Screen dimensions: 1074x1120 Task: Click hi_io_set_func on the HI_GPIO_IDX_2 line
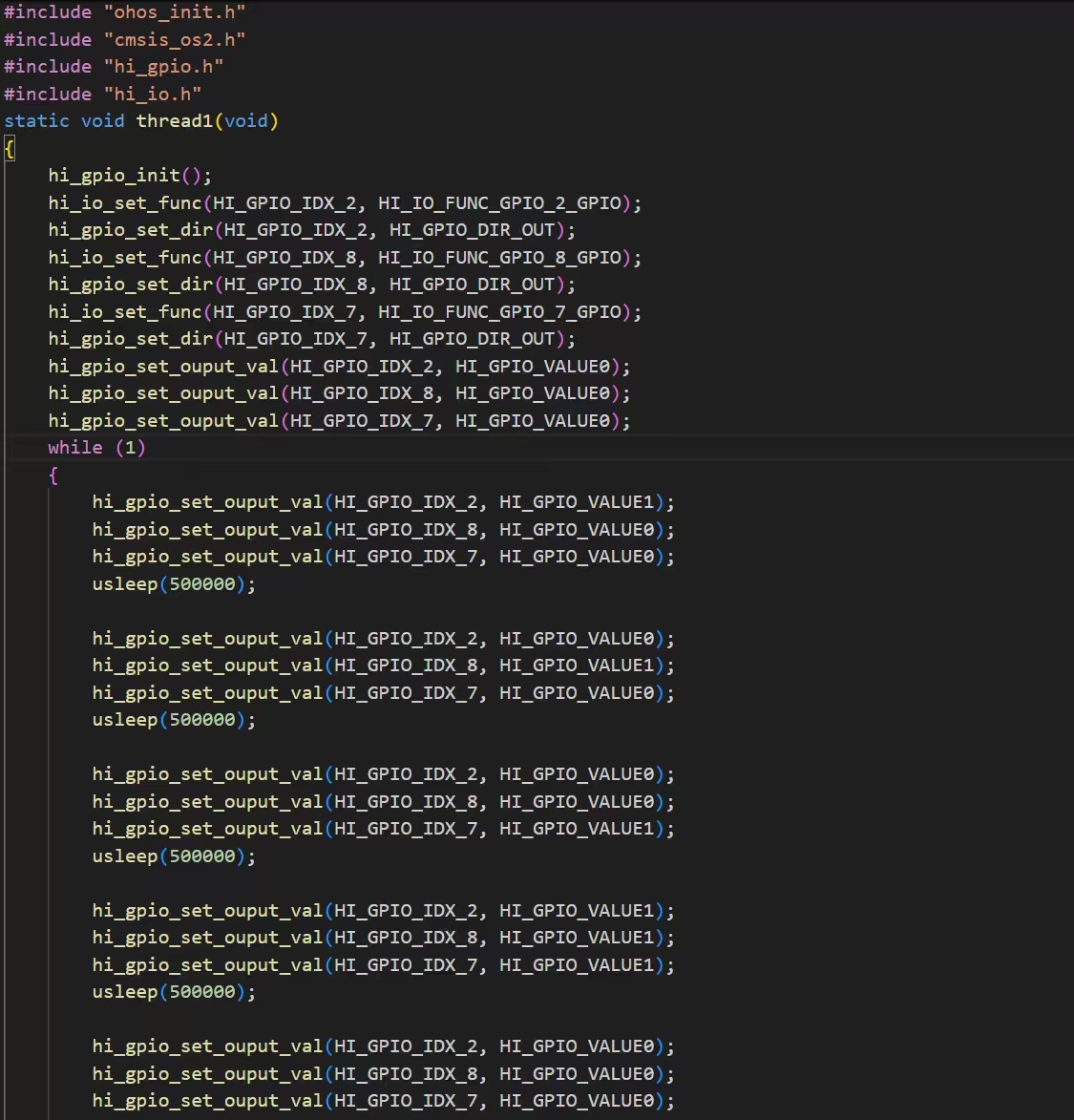tap(125, 202)
